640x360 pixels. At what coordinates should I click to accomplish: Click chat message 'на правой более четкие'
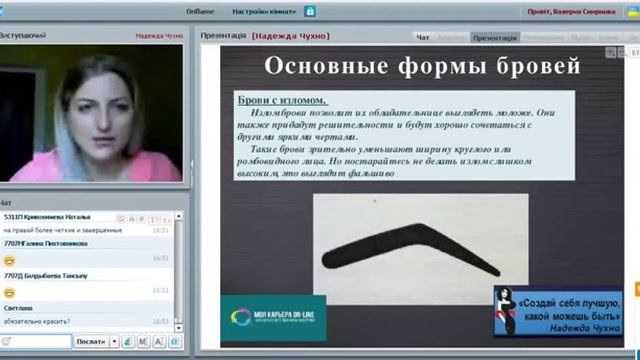click(63, 230)
